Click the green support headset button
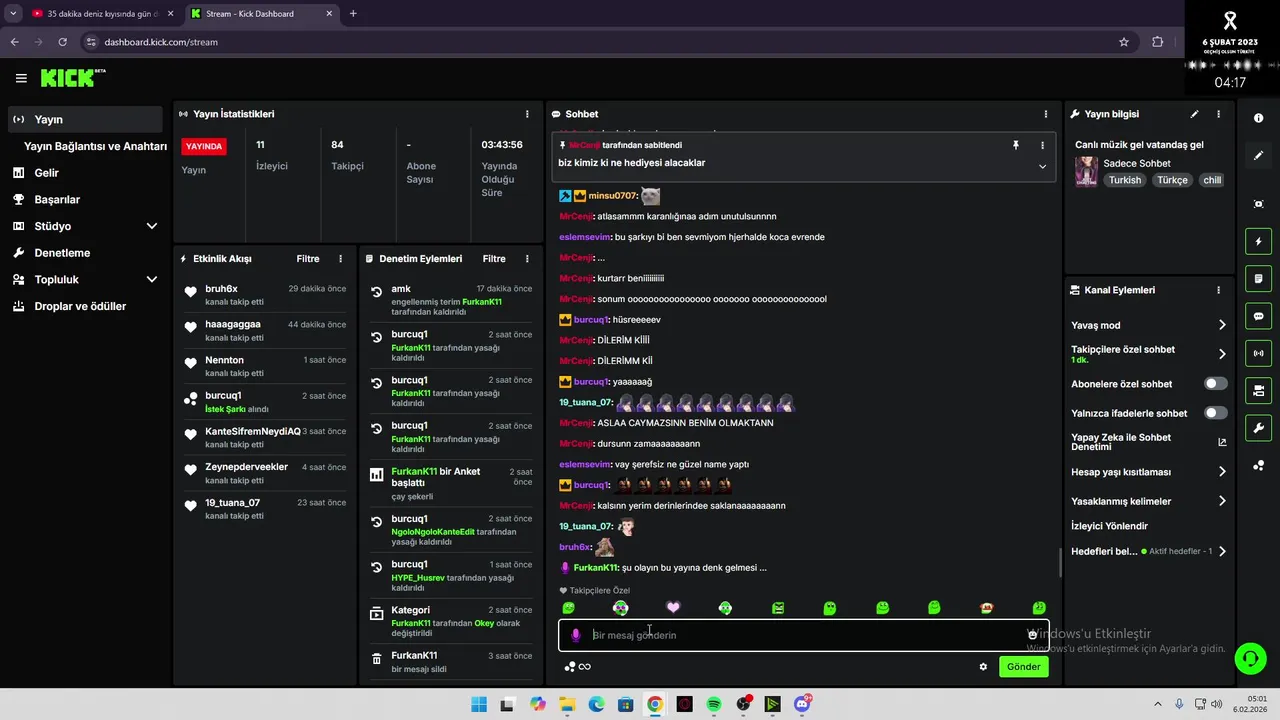Viewport: 1280px width, 720px height. coord(1250,658)
